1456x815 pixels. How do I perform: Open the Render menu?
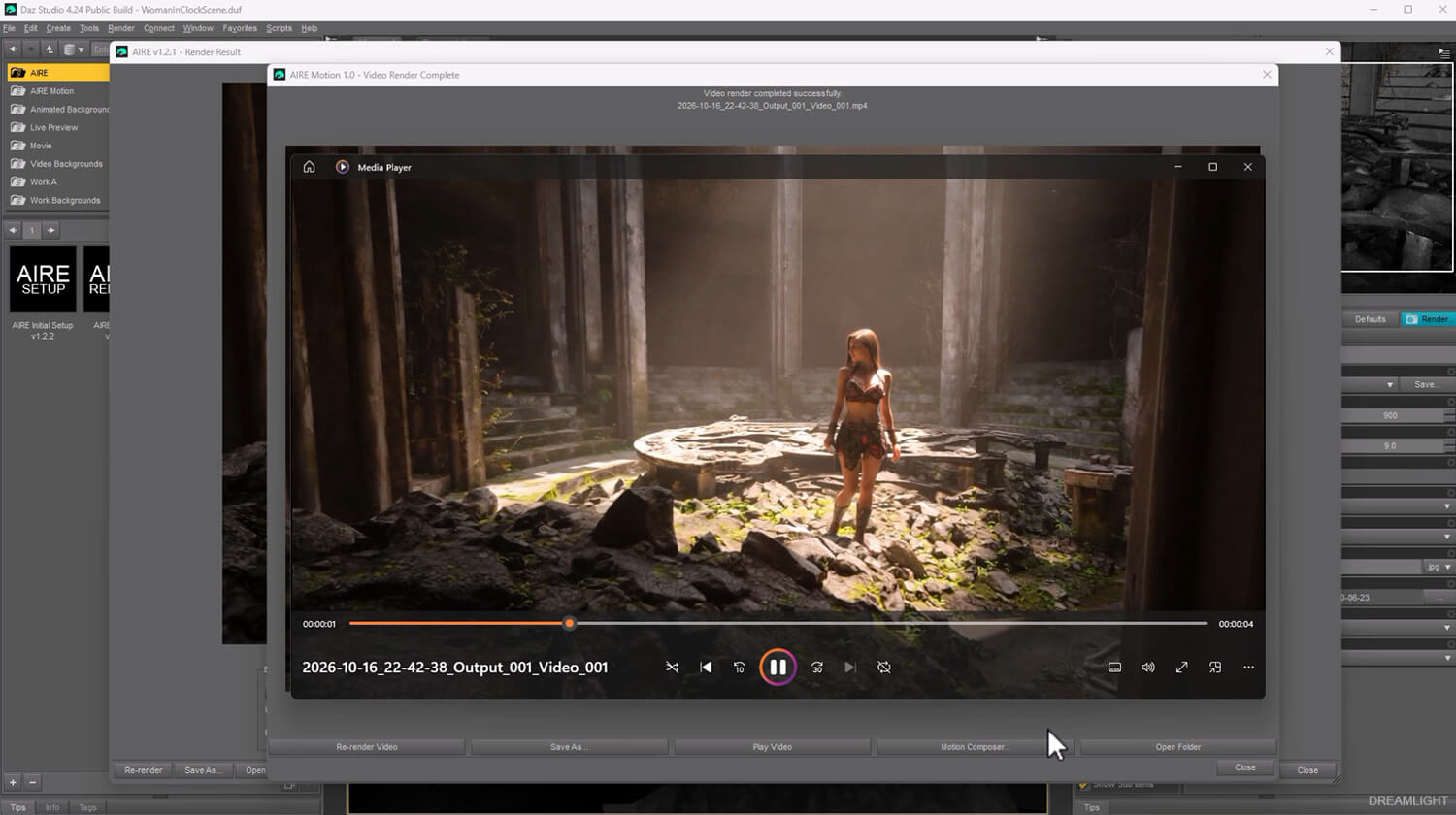coord(121,28)
